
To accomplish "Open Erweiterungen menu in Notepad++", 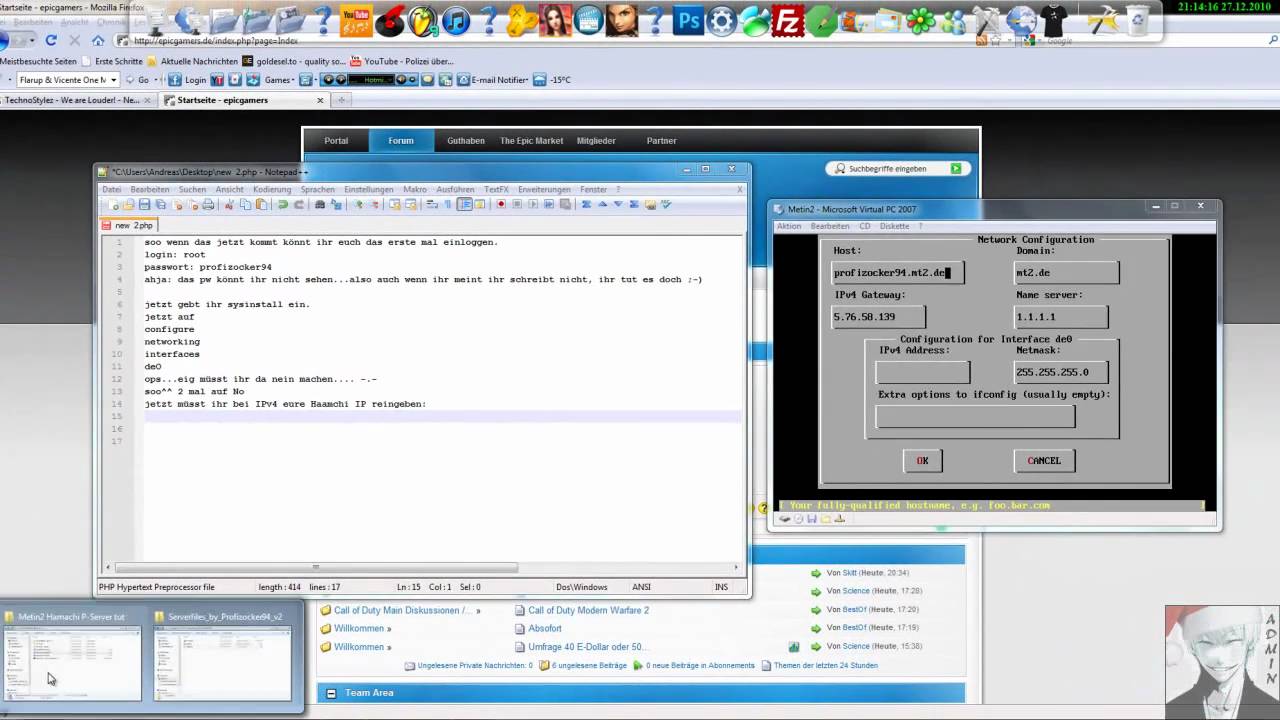I will pyautogui.click(x=544, y=189).
